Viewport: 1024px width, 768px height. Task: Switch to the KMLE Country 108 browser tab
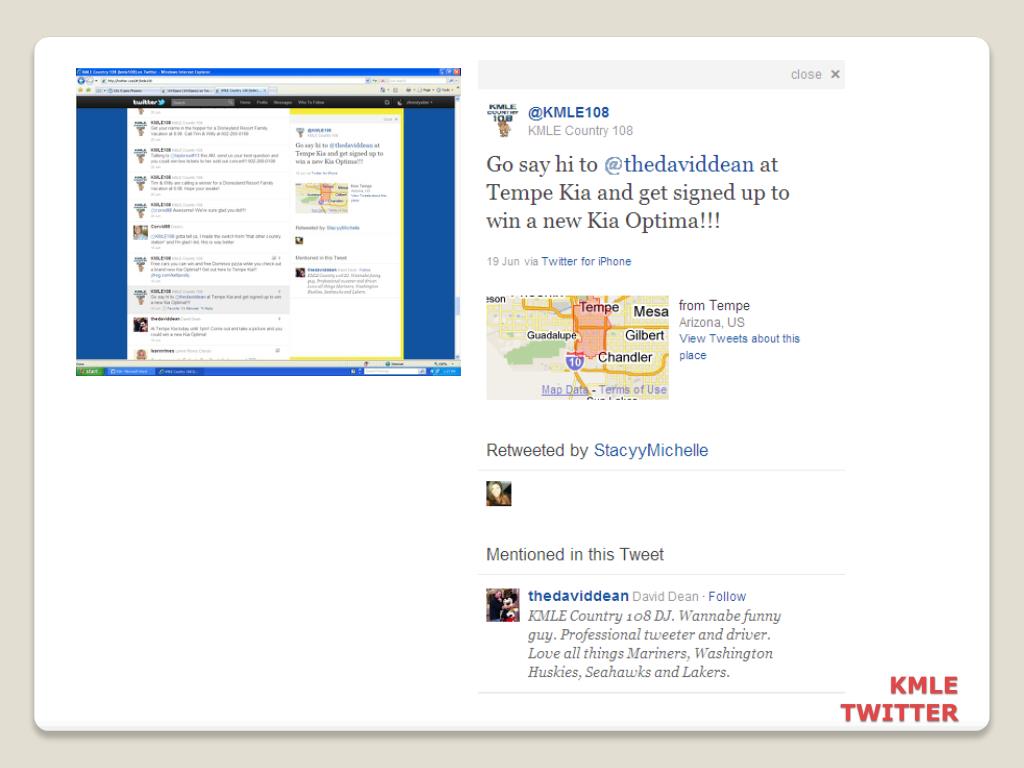click(240, 91)
